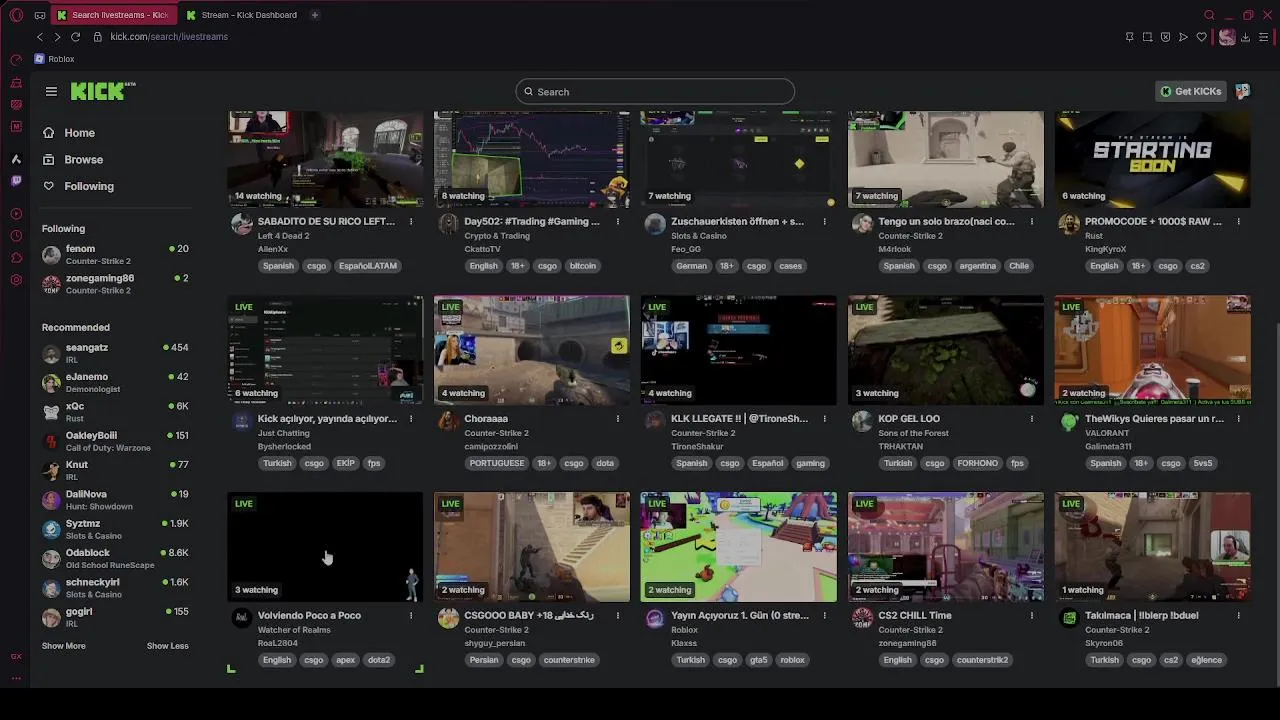Open Opera sidebar settings gear icon
The image size is (1280, 720).
click(x=15, y=280)
